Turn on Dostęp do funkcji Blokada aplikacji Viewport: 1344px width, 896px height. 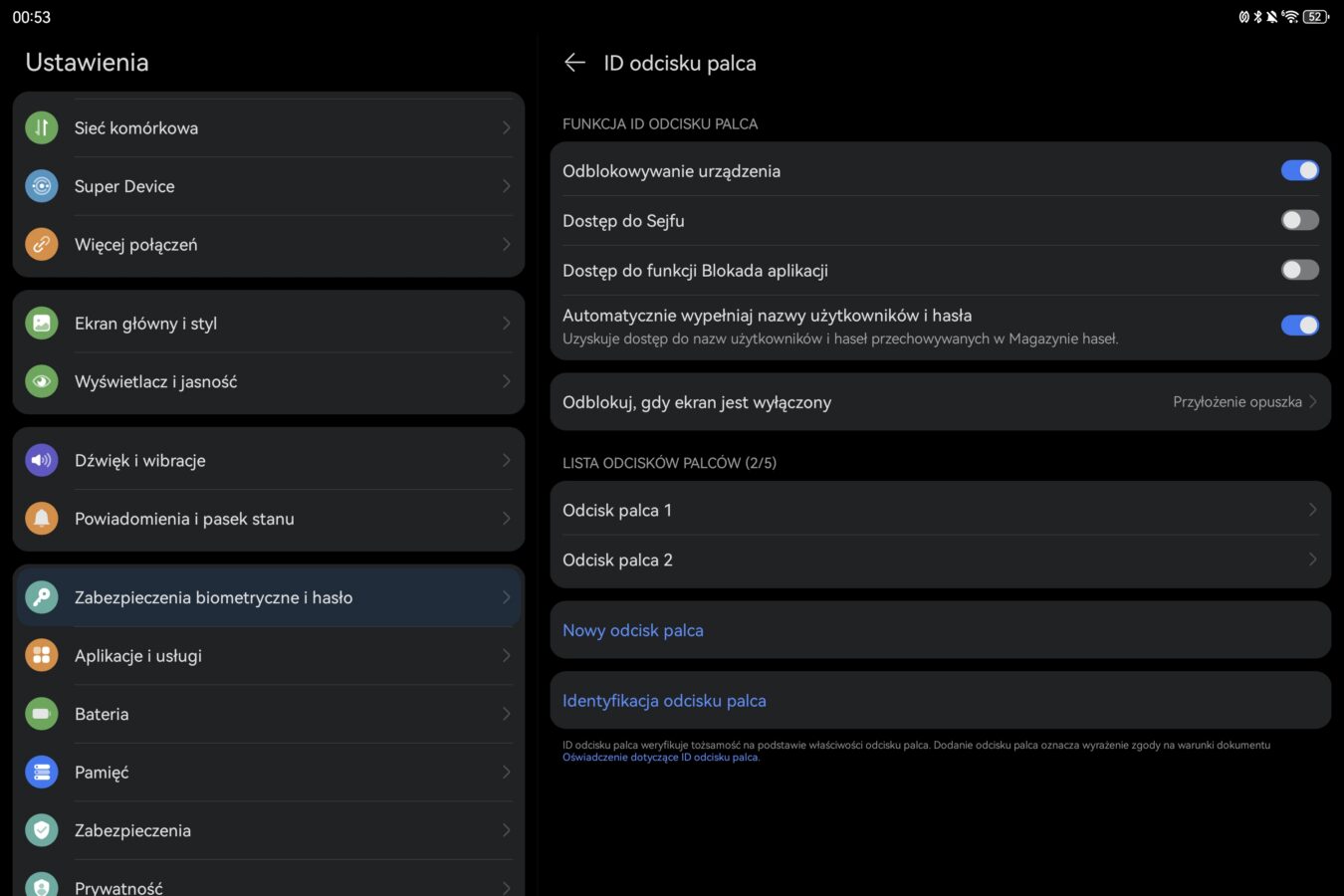[x=1299, y=270]
